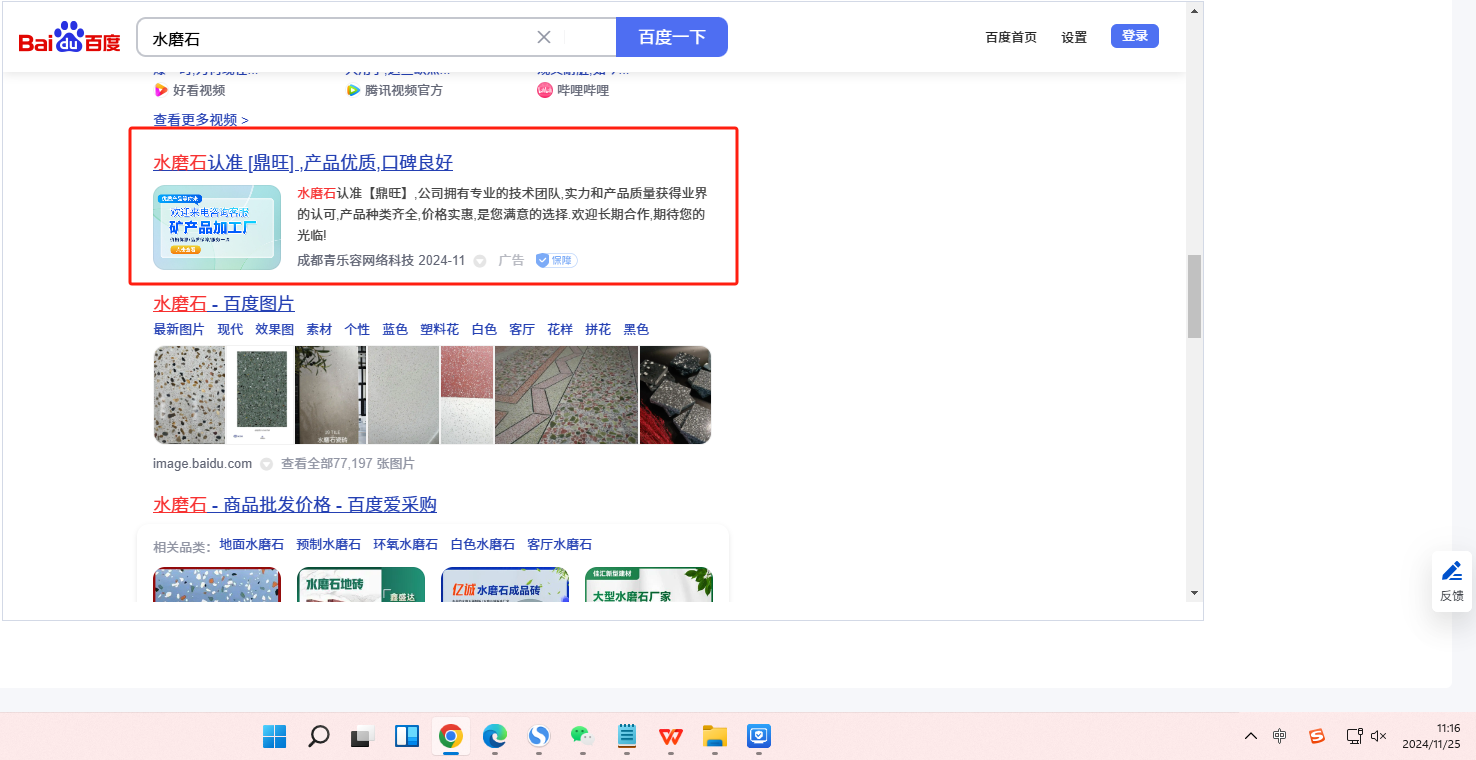
Task: Open Sogou browser from the taskbar
Action: [x=539, y=737]
